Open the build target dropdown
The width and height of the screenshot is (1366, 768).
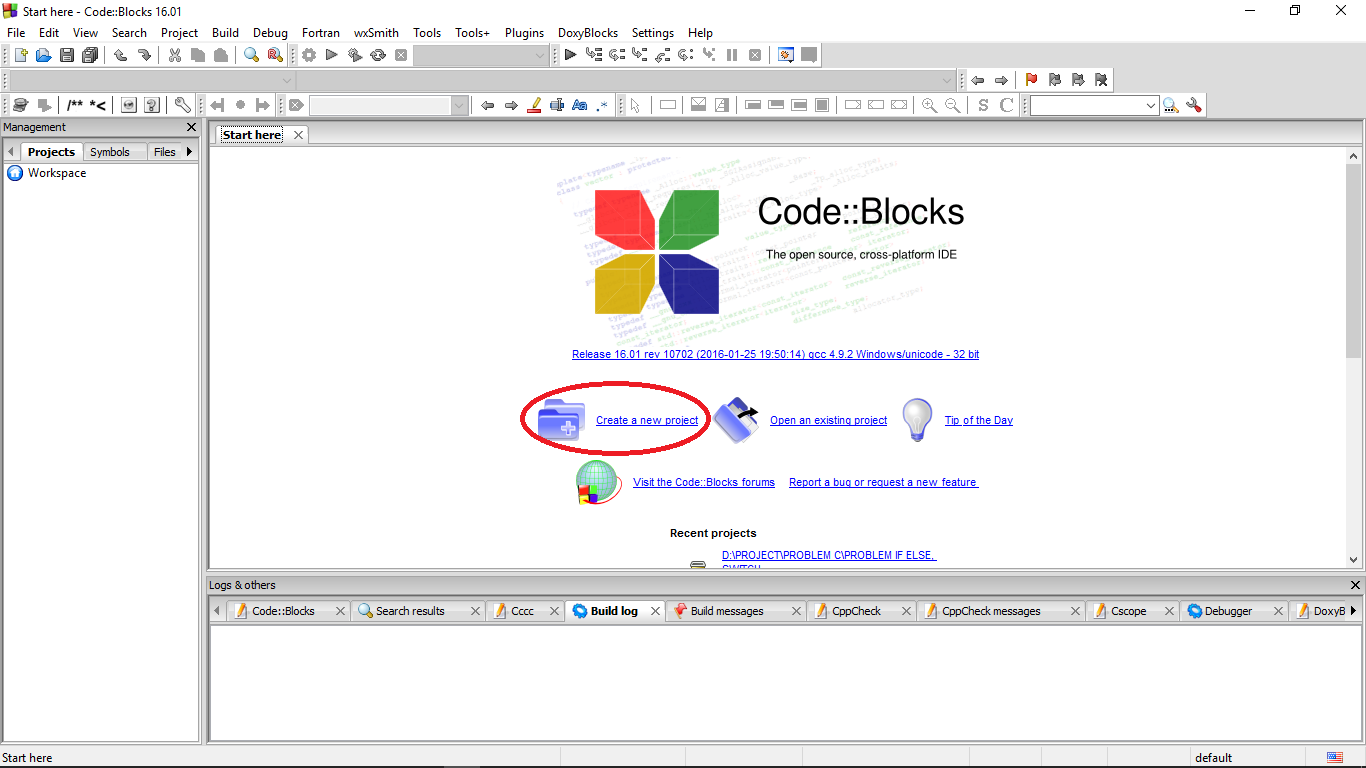481,55
